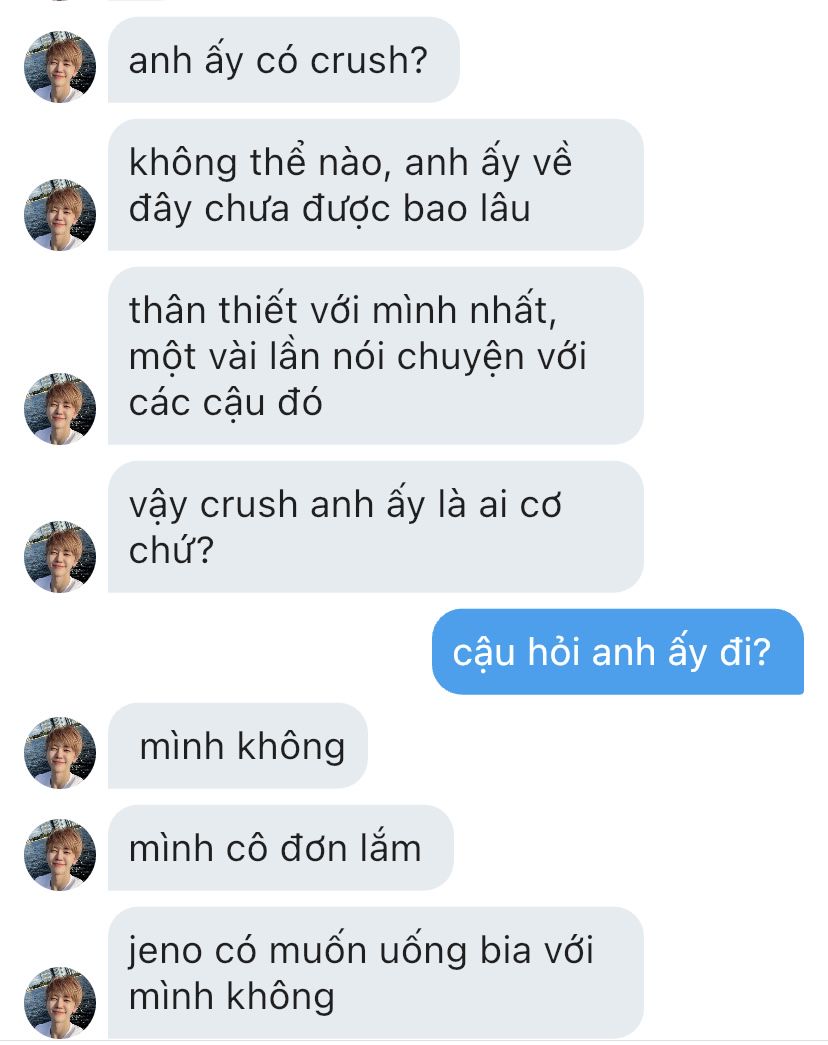Select the "anh ấy có crush?" message bubble

tap(283, 60)
